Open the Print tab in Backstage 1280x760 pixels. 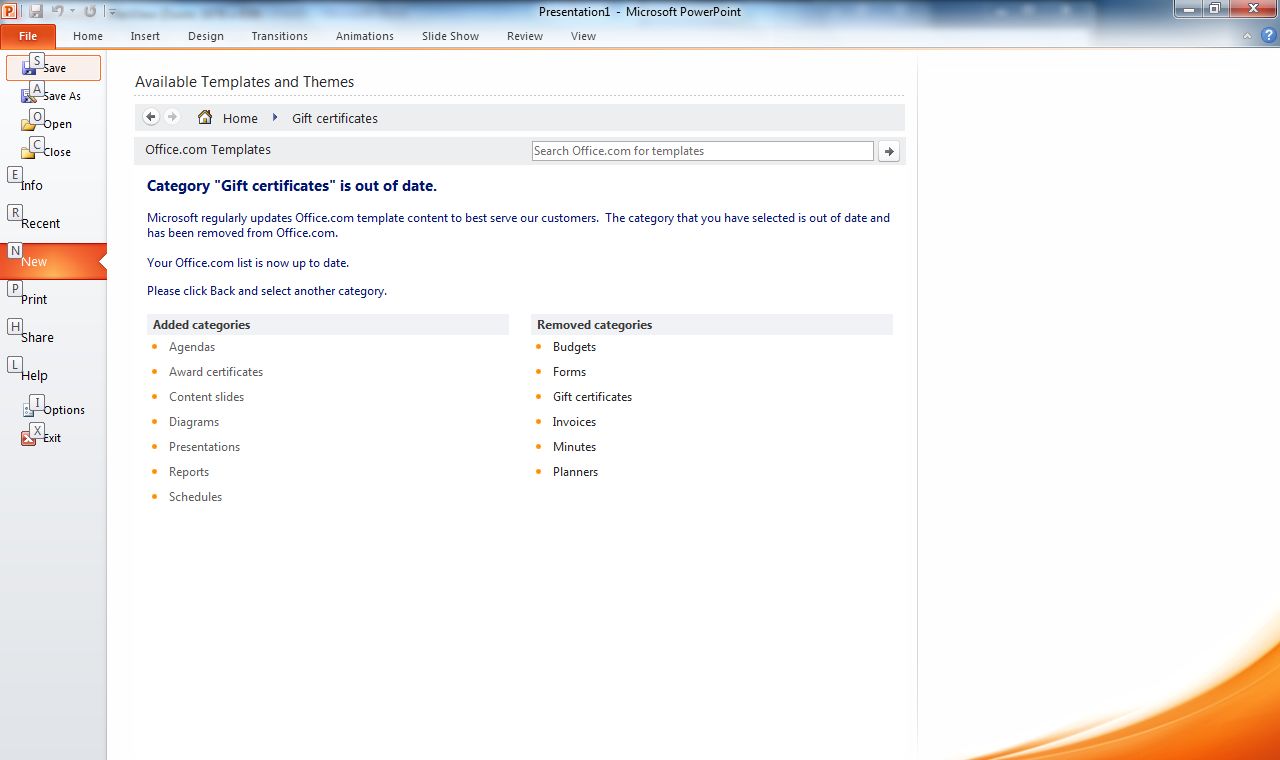(34, 299)
